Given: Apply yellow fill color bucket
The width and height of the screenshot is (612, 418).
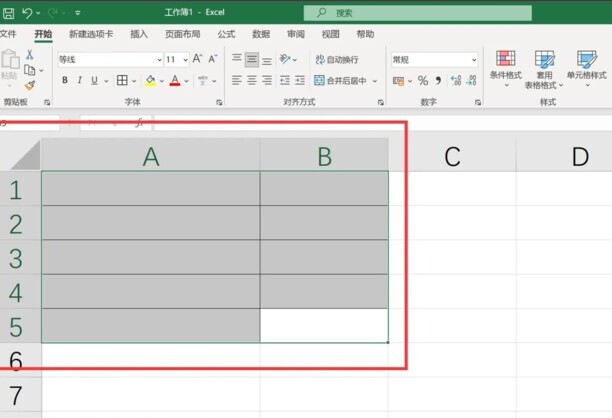Looking at the screenshot, I should [150, 80].
